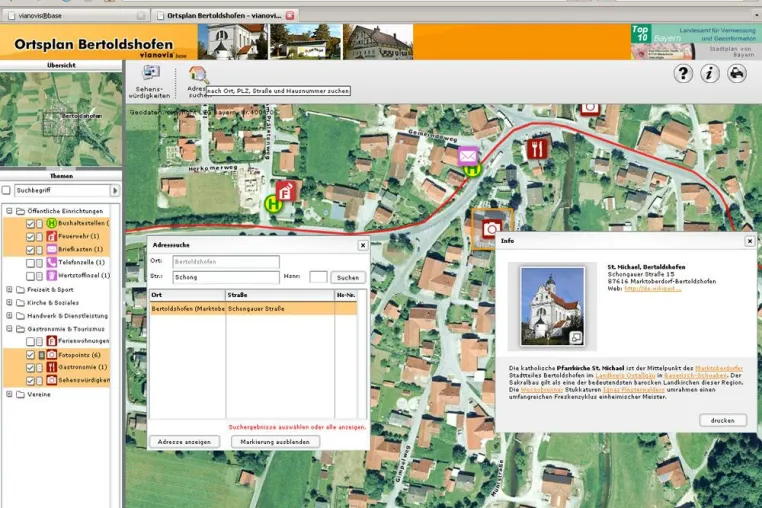The height and width of the screenshot is (508, 762).
Task: Collapse the Gastronomie & Tourismus tree node
Action: (x=9, y=329)
